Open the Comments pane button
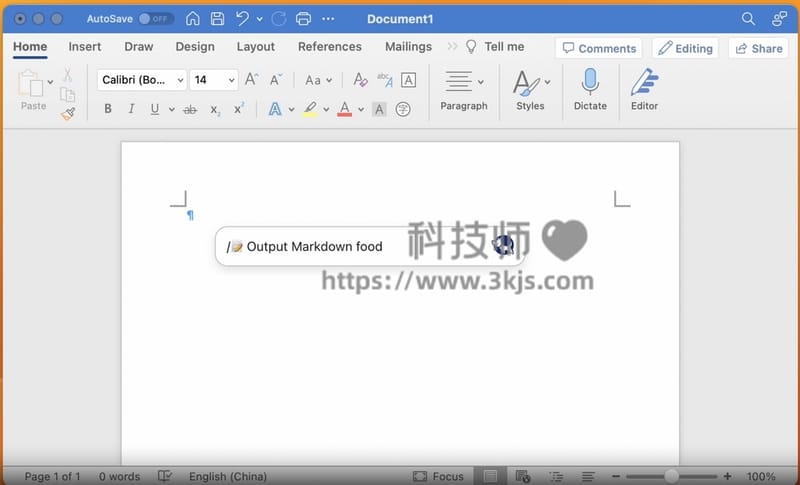The image size is (800, 485). tap(599, 48)
